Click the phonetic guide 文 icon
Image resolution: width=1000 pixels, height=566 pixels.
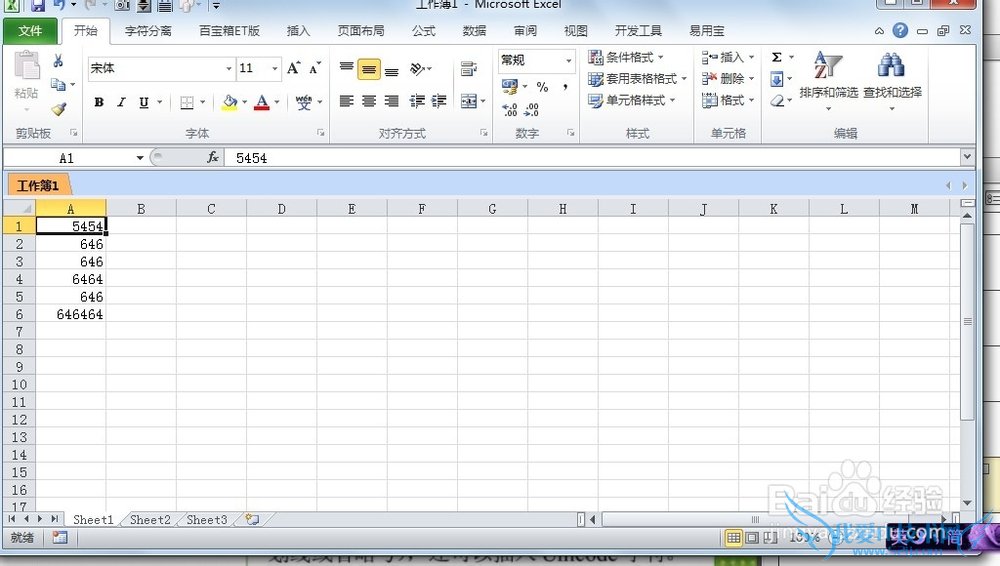tap(304, 102)
